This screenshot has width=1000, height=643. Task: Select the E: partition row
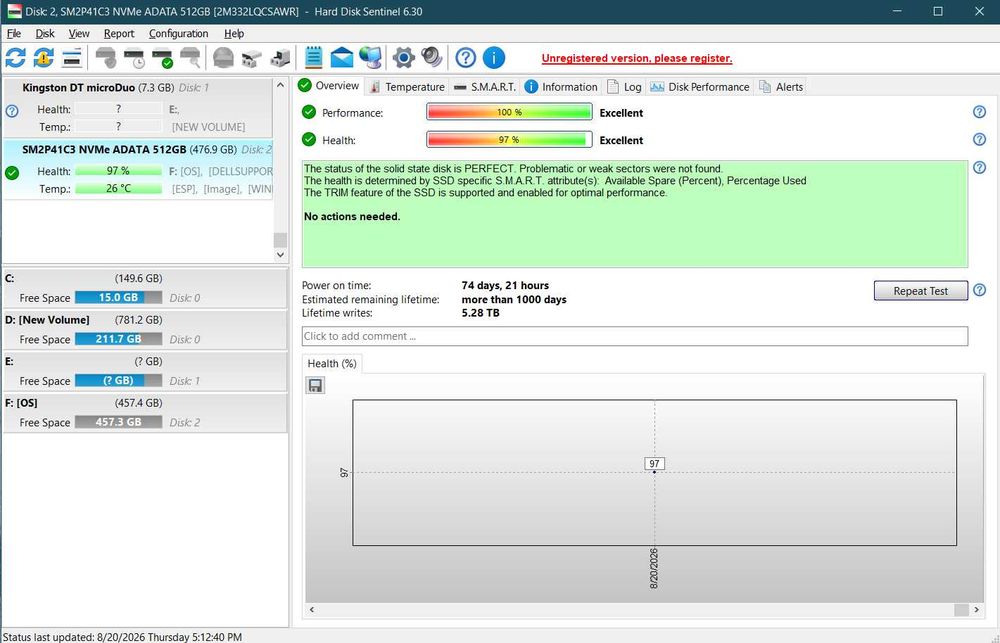tap(145, 371)
